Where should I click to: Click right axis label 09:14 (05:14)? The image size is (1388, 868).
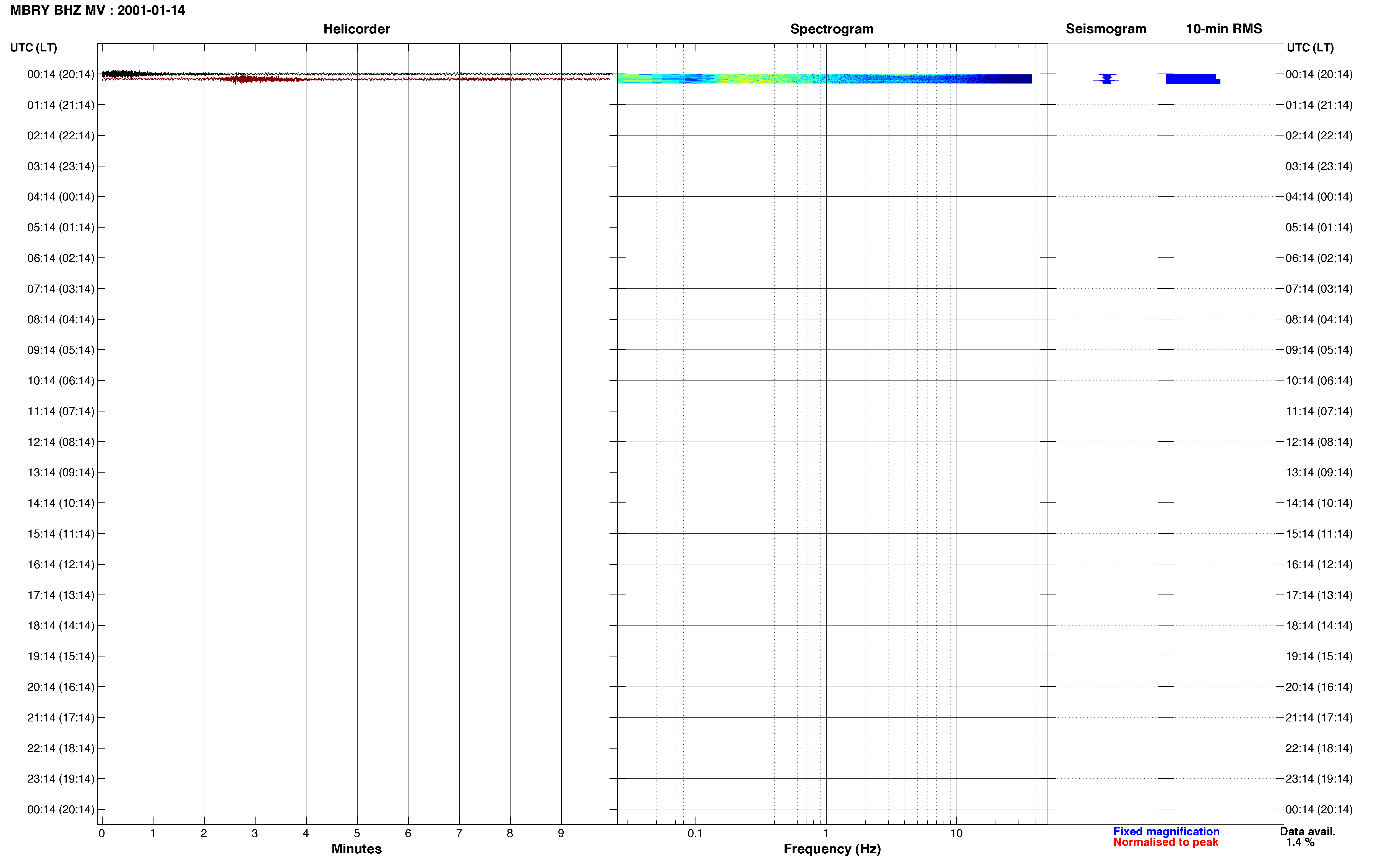(1319, 350)
